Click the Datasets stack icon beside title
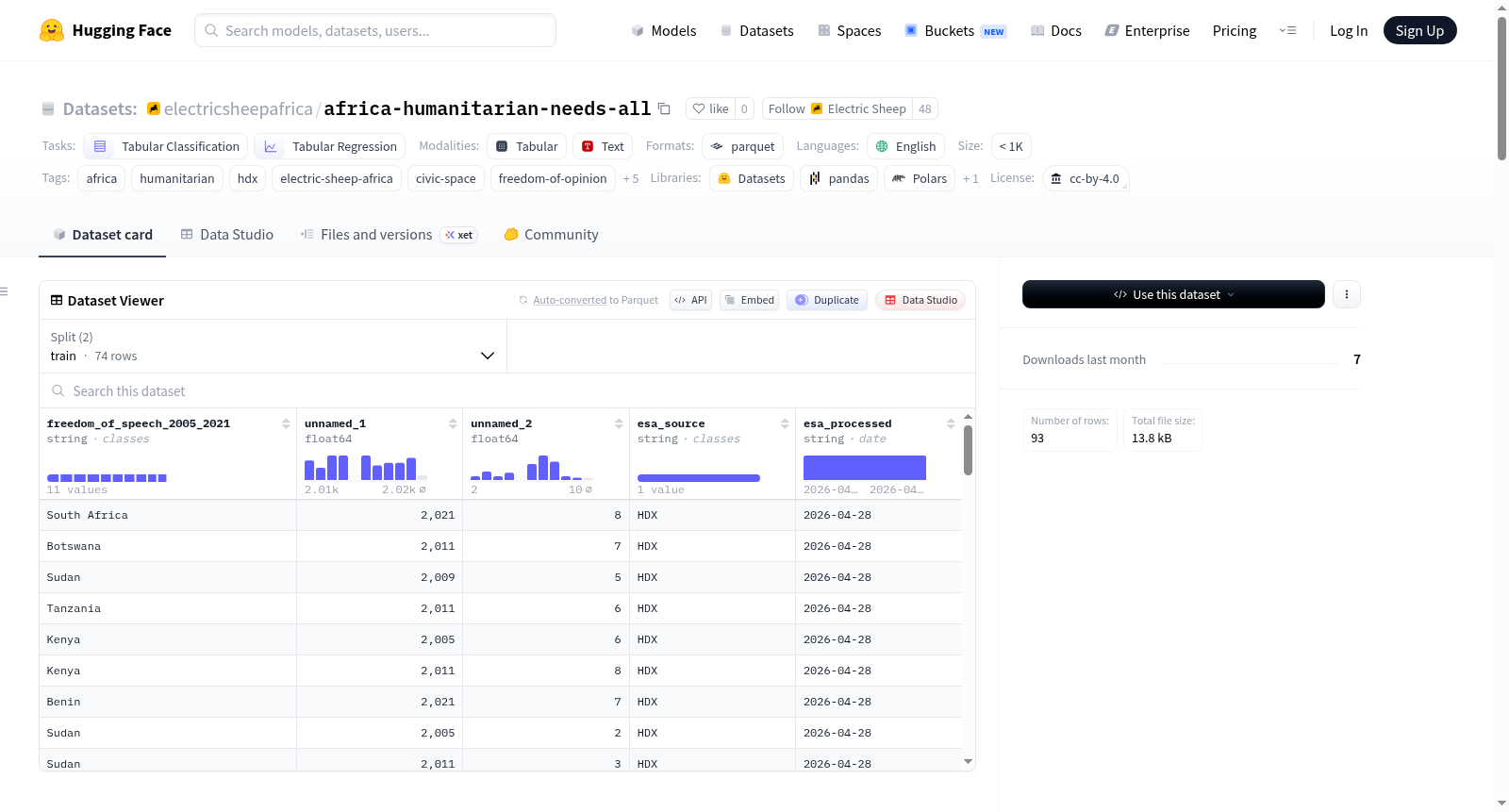 48,108
